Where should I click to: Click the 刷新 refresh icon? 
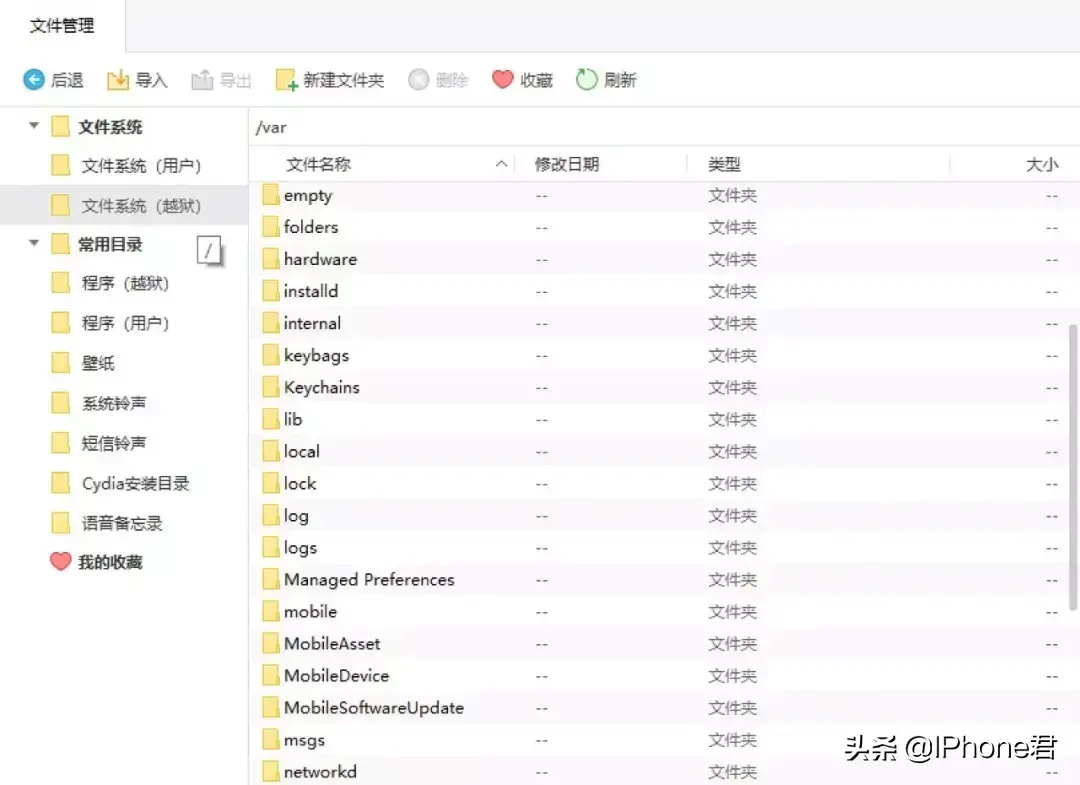[587, 80]
